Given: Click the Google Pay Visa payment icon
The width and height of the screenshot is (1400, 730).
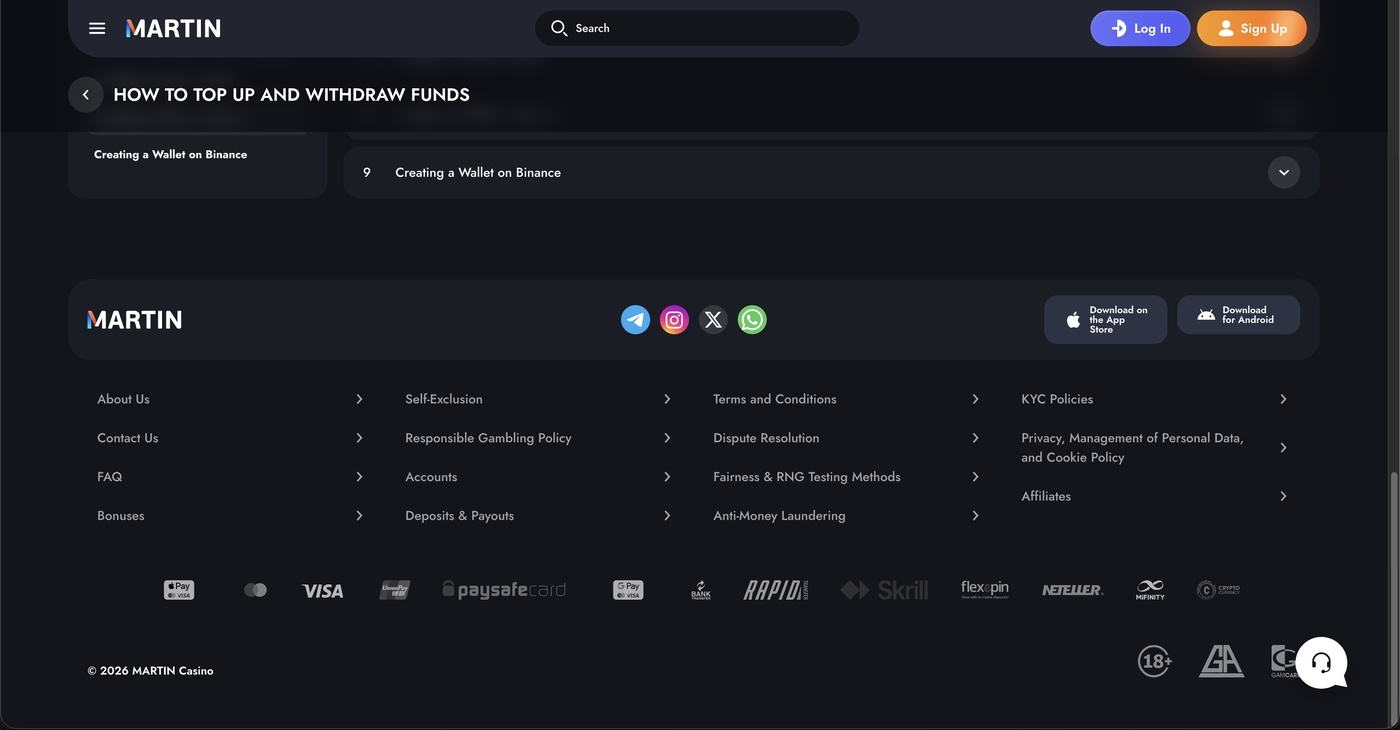Looking at the screenshot, I should click(628, 590).
